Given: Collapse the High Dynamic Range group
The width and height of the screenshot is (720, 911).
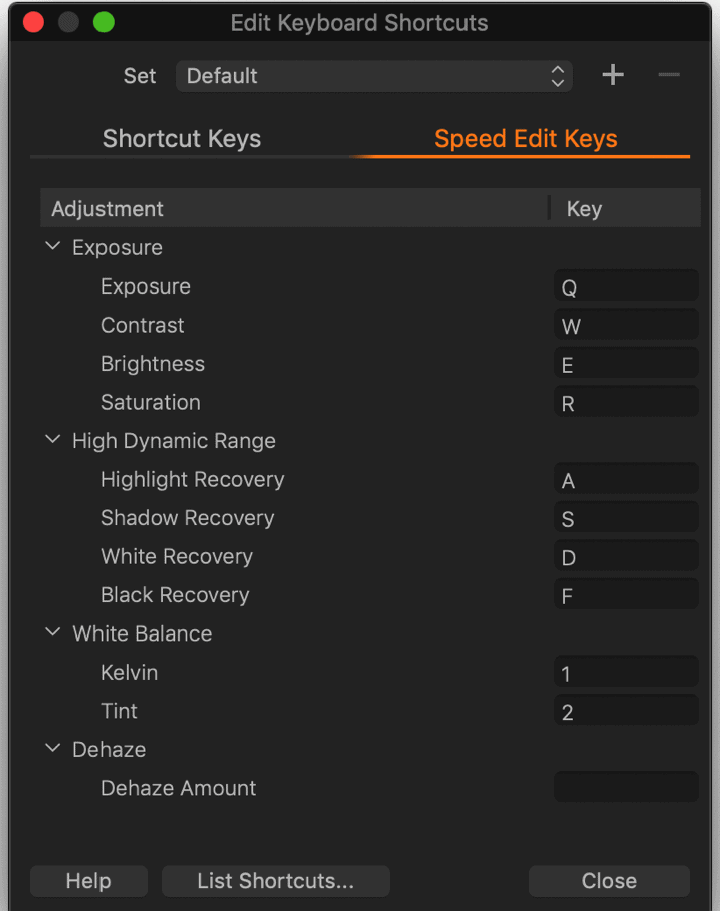Looking at the screenshot, I should (52, 440).
